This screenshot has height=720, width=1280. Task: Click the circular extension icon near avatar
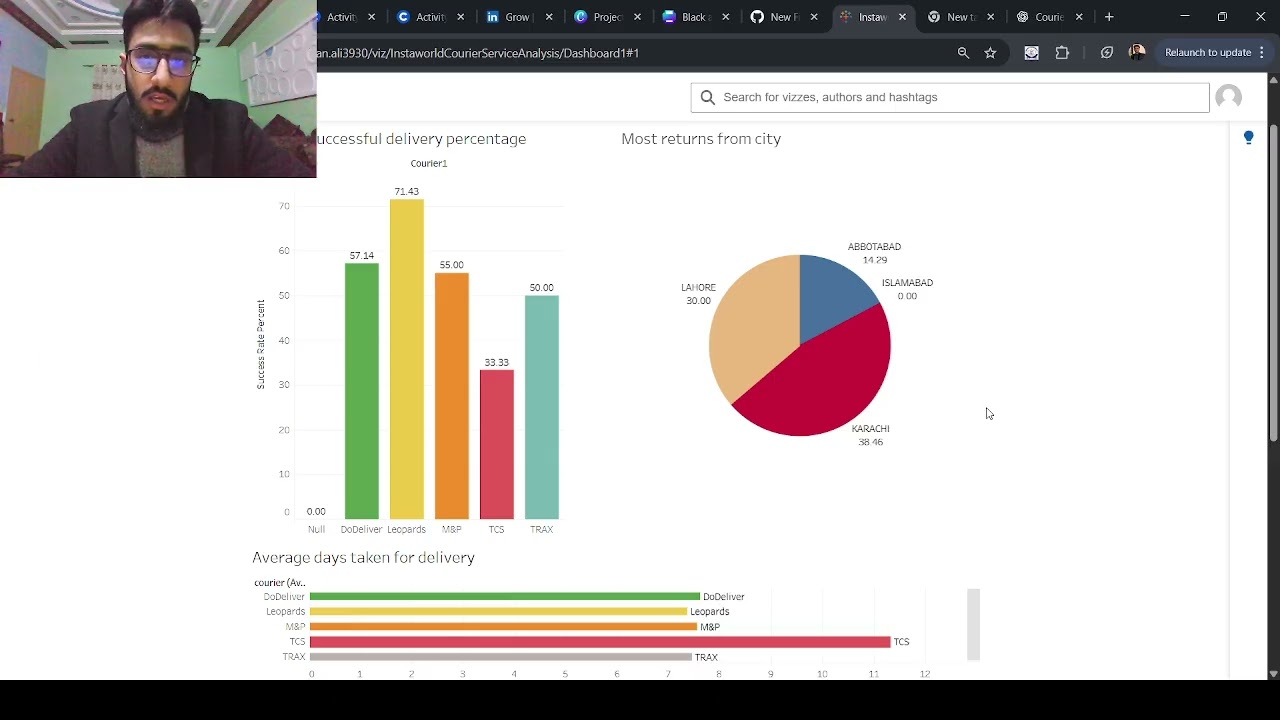coord(1107,53)
